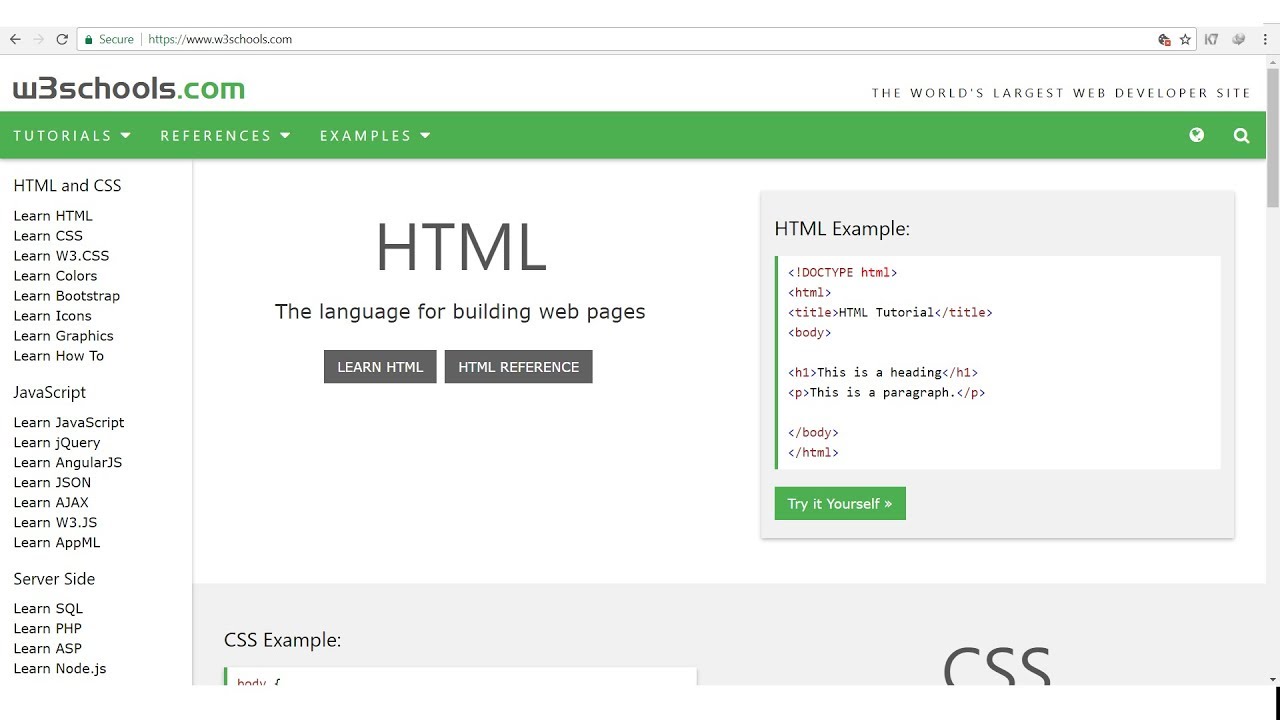Open the Learn CSS sidebar link
The height and width of the screenshot is (720, 1280).
[x=48, y=236]
